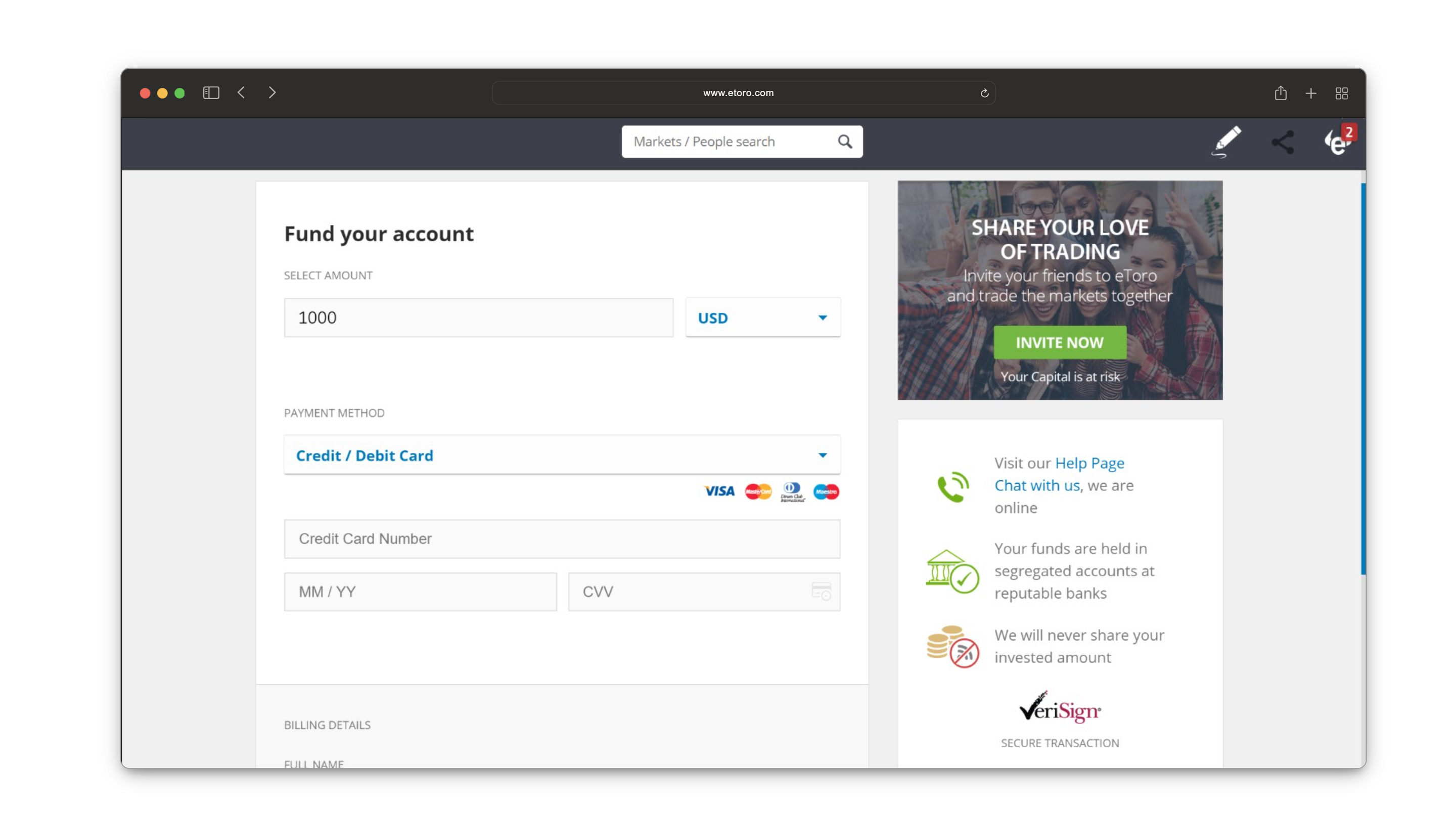Expand the Credit / Debit Card dropdown
Image resolution: width=1456 pixels, height=819 pixels.
pyautogui.click(x=562, y=455)
